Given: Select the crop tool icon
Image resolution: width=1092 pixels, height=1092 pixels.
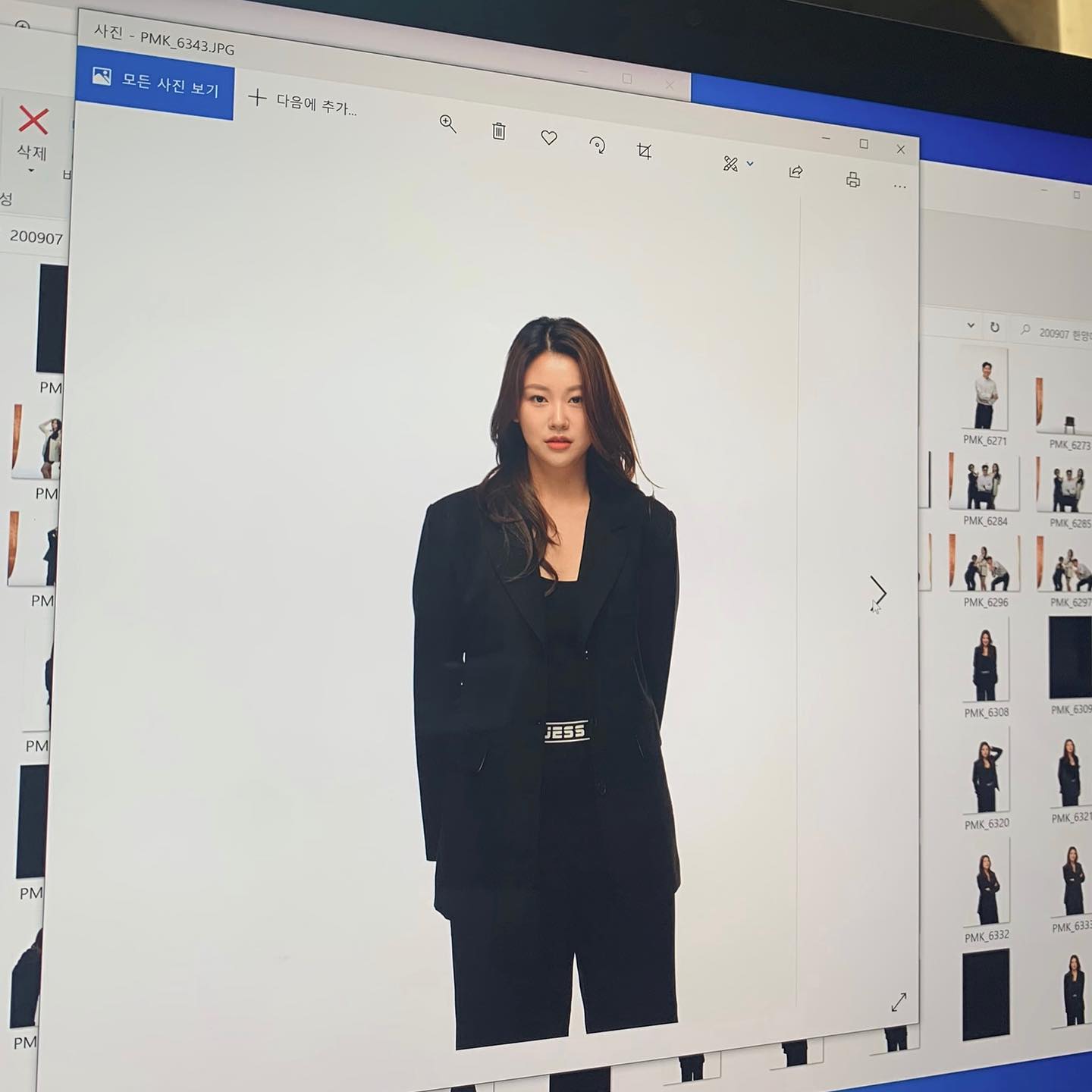Looking at the screenshot, I should [x=645, y=152].
